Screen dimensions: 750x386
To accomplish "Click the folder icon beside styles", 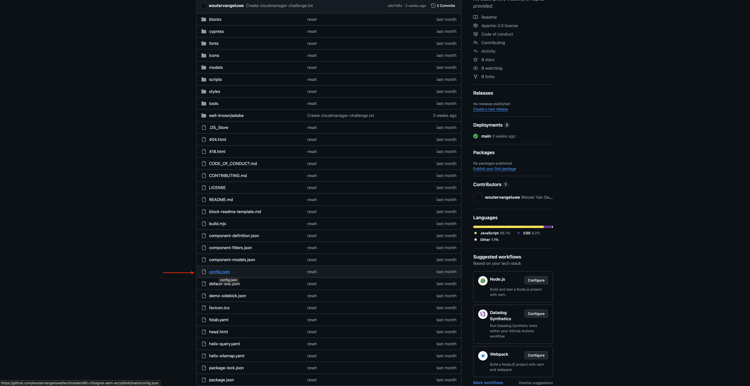I will point(204,91).
